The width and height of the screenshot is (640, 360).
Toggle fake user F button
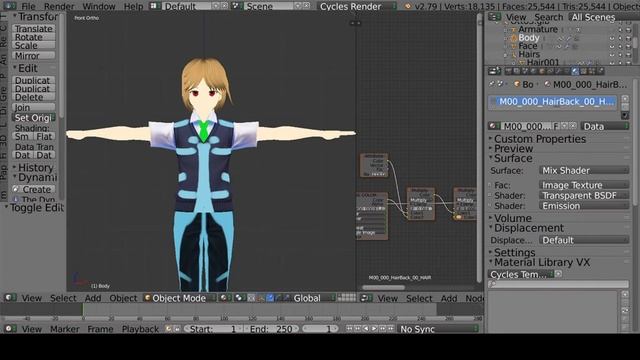[556, 126]
